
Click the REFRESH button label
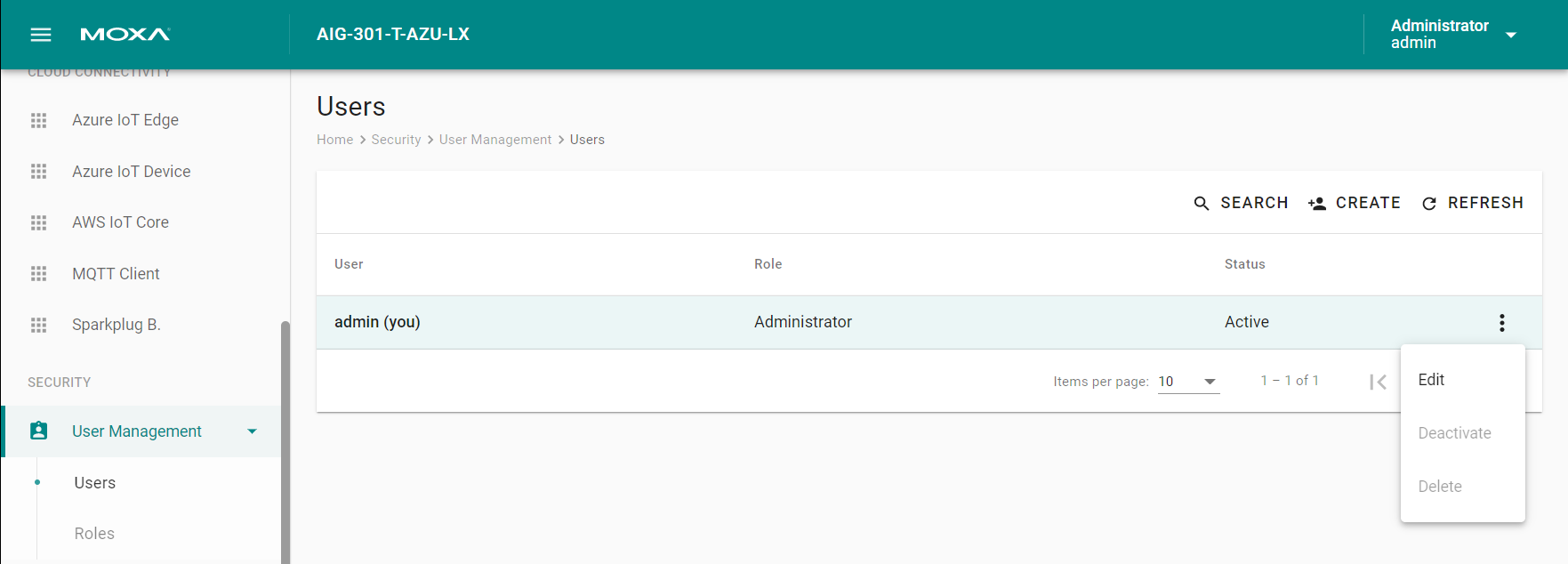(x=1485, y=203)
